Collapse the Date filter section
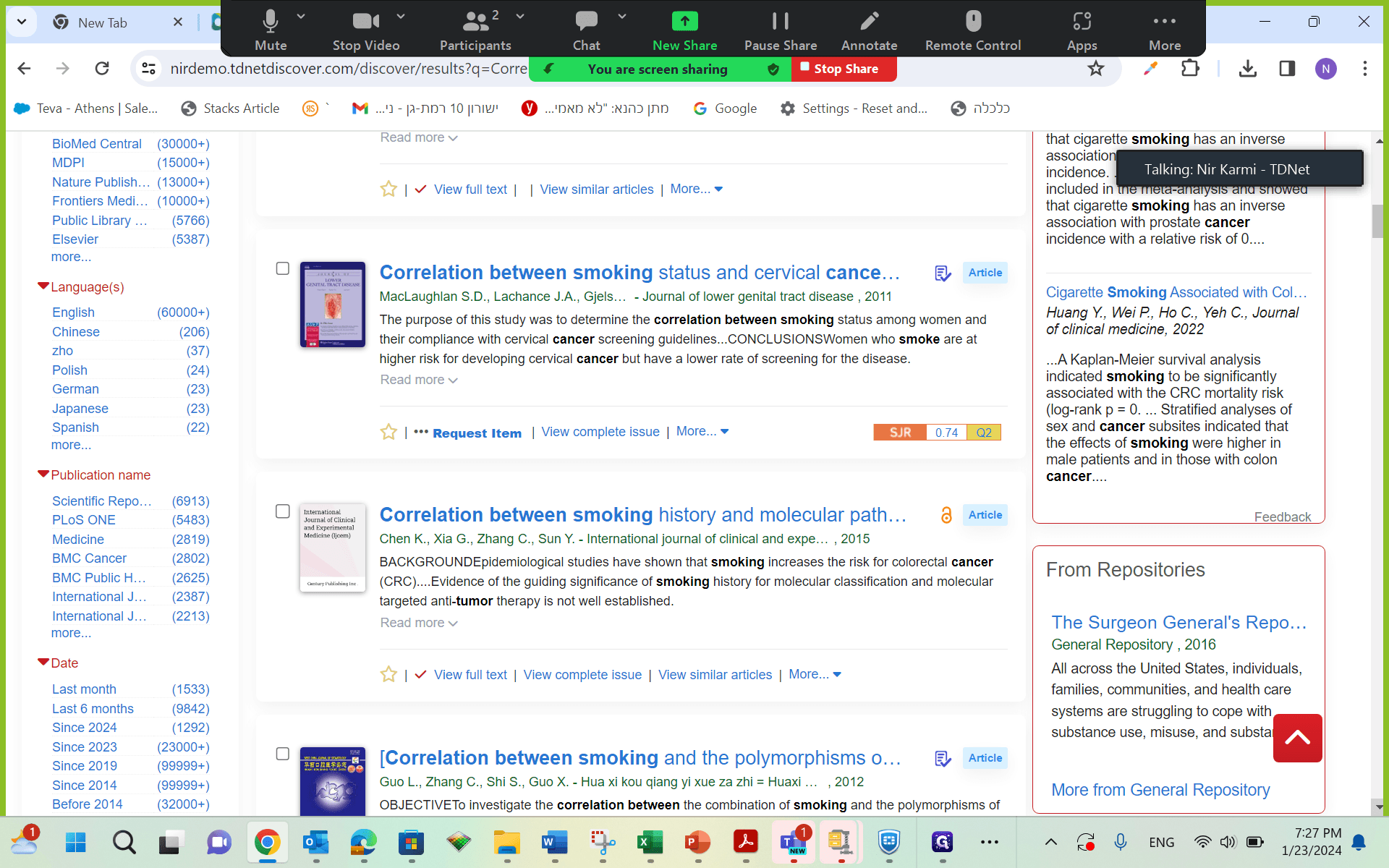This screenshot has width=1389, height=868. 43,663
